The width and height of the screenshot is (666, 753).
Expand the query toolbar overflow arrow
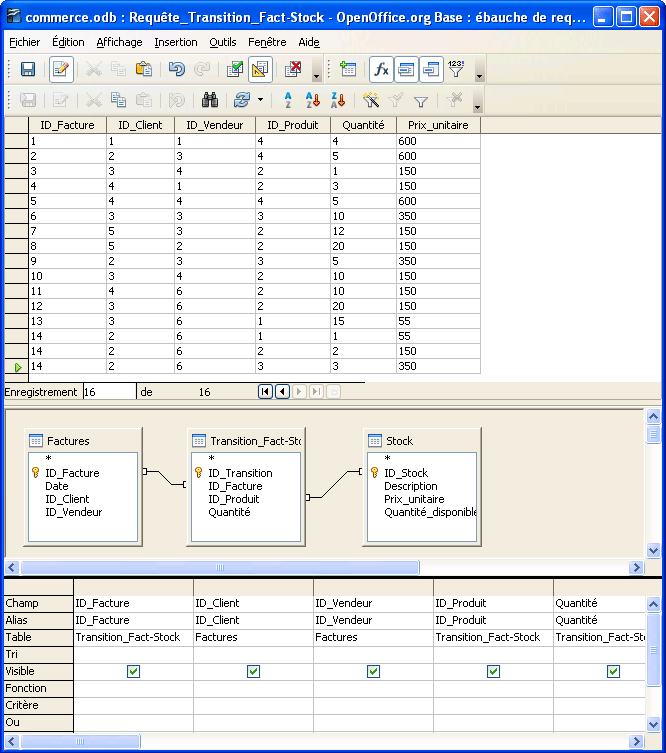(479, 75)
